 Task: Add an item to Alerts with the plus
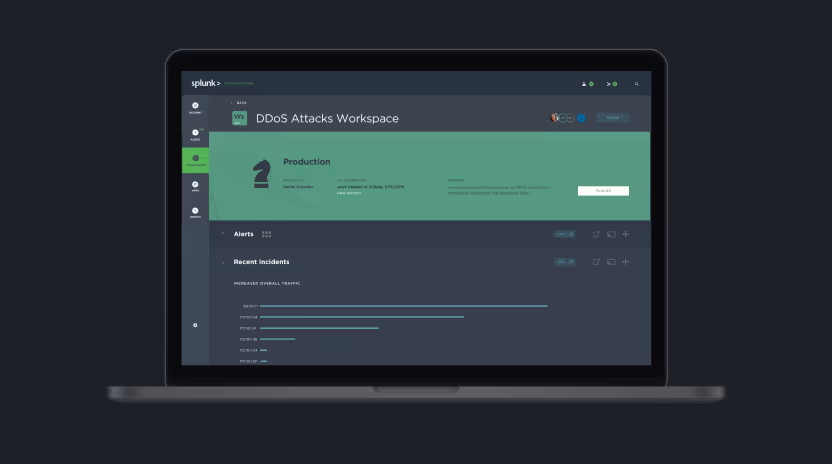[x=626, y=234]
